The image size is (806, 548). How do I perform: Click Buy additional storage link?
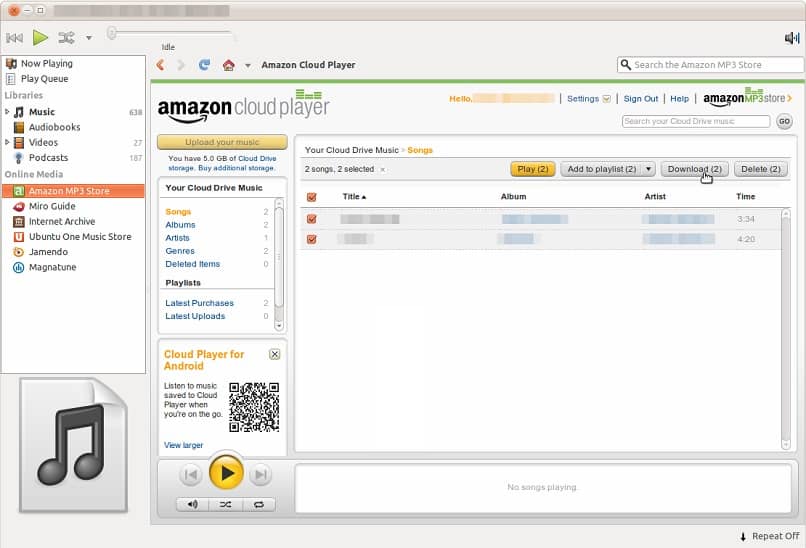[x=236, y=168]
